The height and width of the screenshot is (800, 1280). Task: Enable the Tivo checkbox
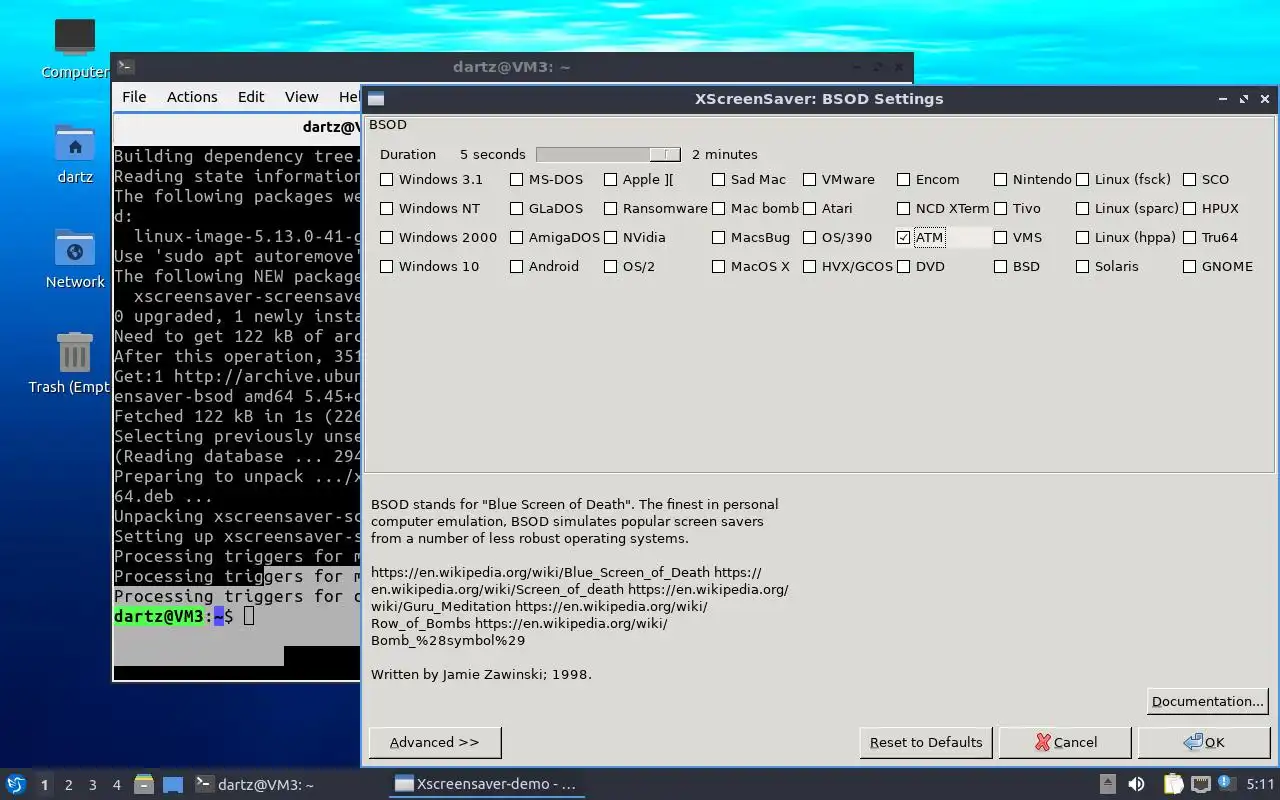click(x=1000, y=209)
